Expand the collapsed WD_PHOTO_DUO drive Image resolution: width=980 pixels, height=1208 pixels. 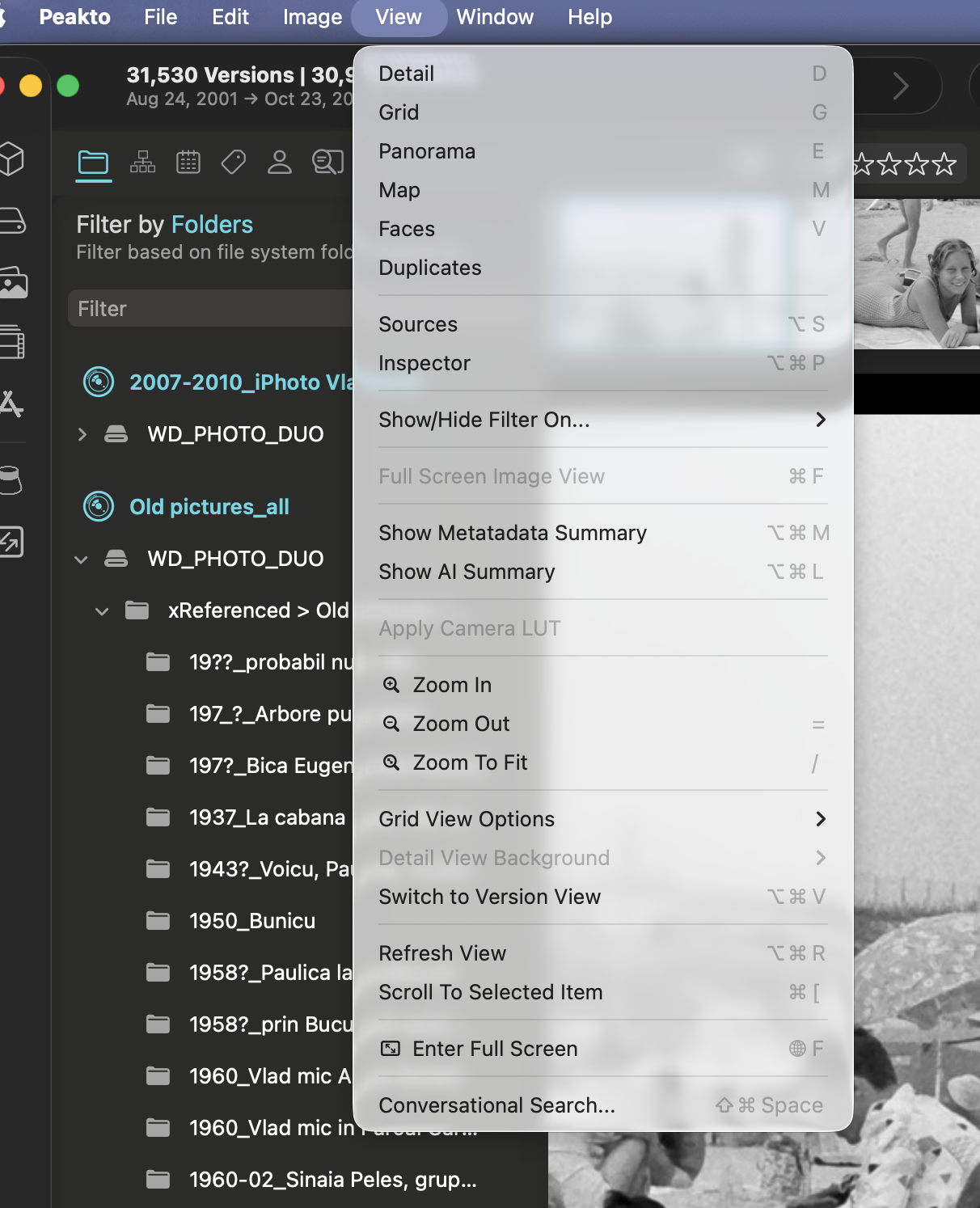(82, 434)
